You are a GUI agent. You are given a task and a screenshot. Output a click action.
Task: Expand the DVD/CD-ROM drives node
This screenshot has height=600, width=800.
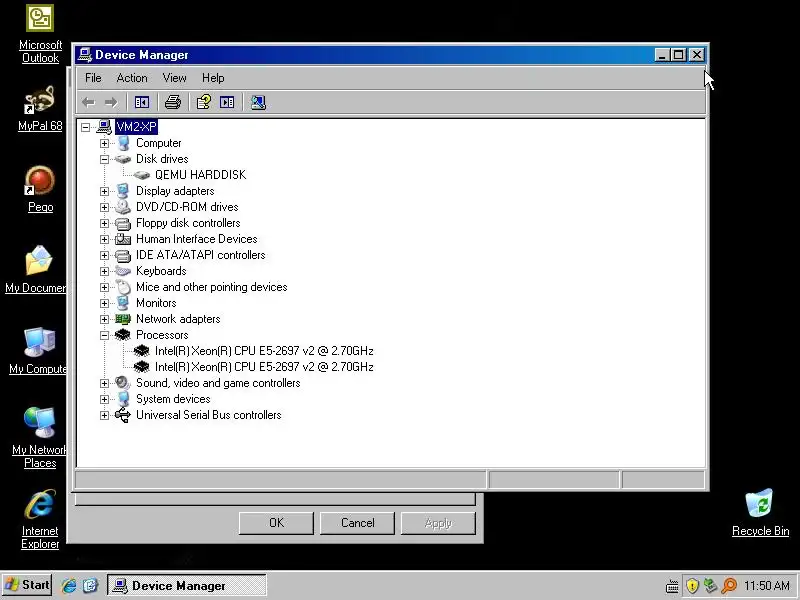click(x=104, y=207)
